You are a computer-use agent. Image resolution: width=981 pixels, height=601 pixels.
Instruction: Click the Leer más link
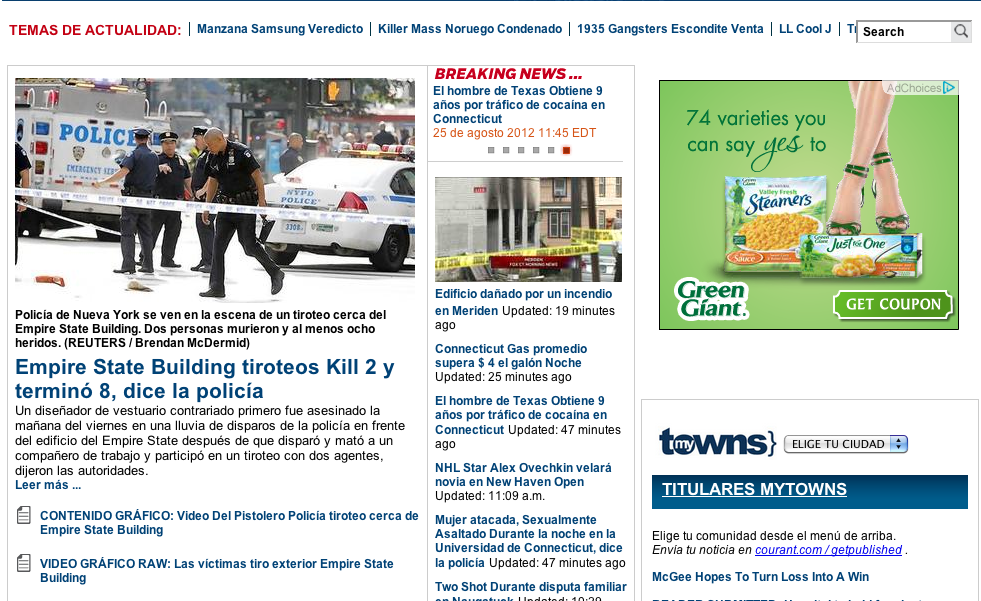tap(48, 485)
